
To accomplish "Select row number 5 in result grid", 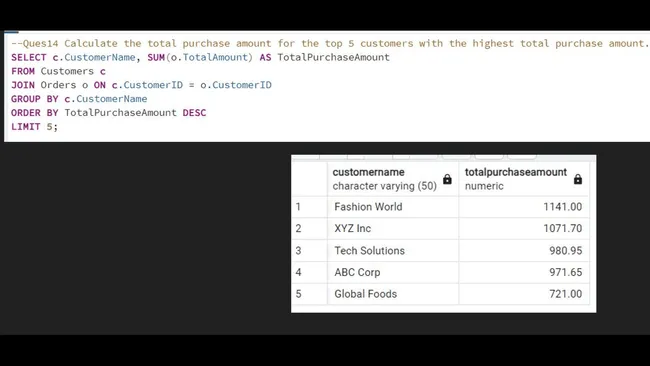I will pos(309,294).
